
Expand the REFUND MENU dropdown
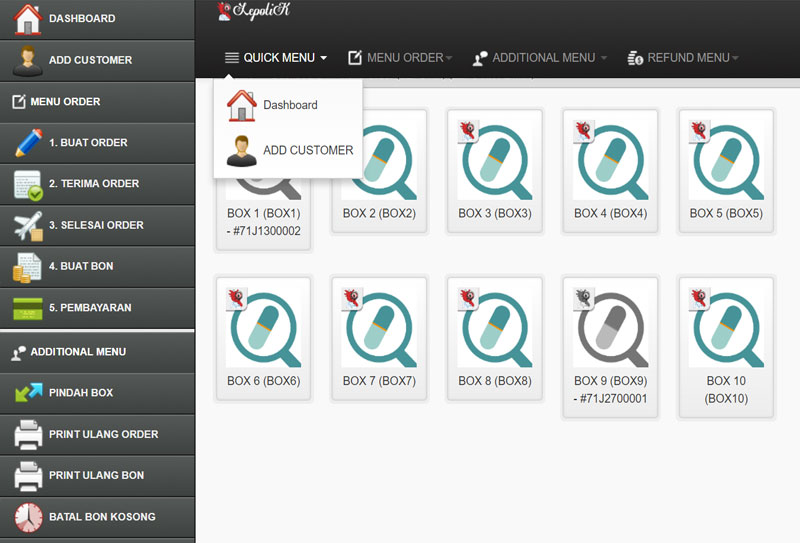(735, 58)
